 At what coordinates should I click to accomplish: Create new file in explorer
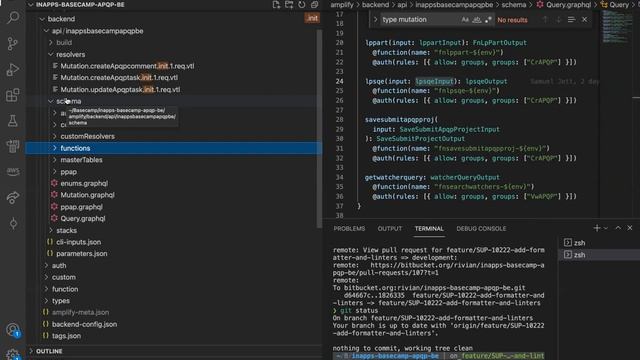276,4
